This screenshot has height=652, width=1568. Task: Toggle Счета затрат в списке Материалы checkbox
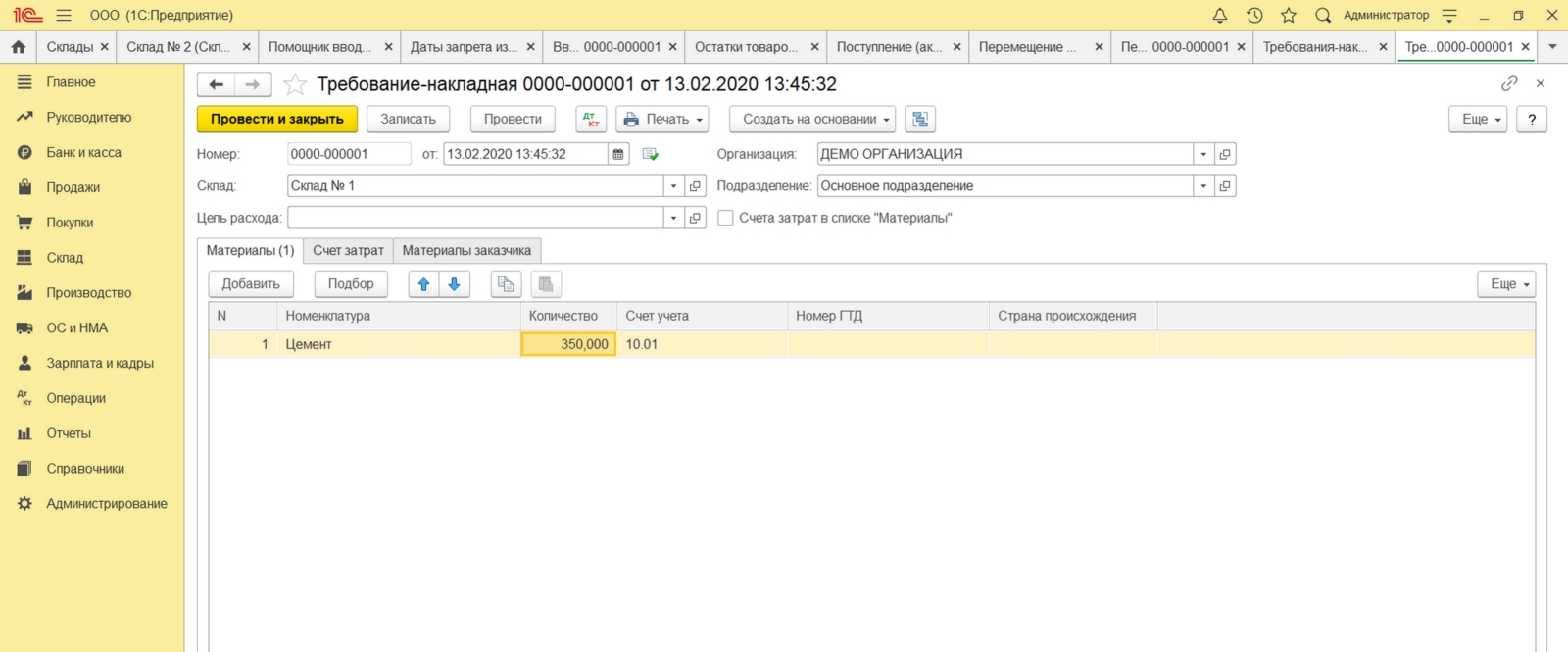(x=725, y=218)
